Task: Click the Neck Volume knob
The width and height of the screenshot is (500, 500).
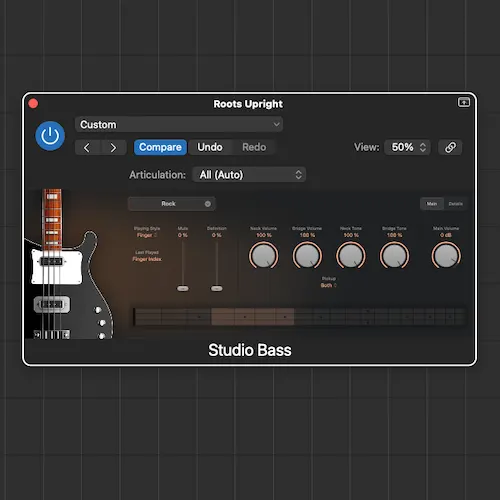Action: click(264, 256)
